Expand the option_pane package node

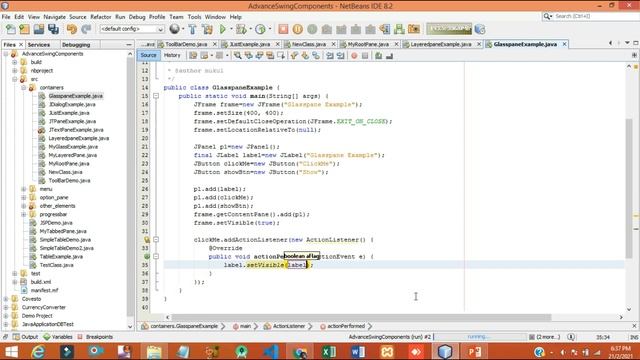pos(24,198)
